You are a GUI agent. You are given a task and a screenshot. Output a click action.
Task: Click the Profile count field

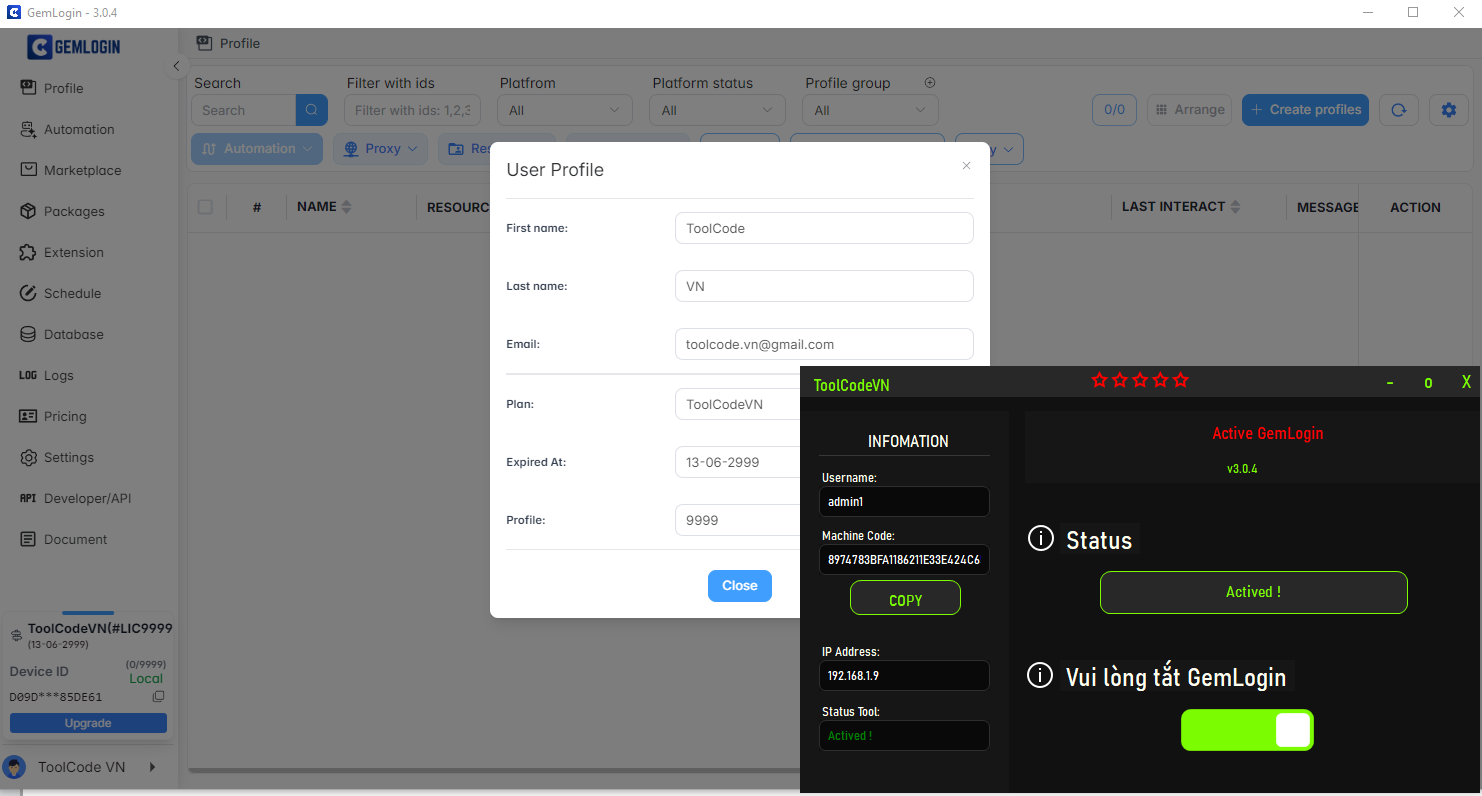point(738,520)
